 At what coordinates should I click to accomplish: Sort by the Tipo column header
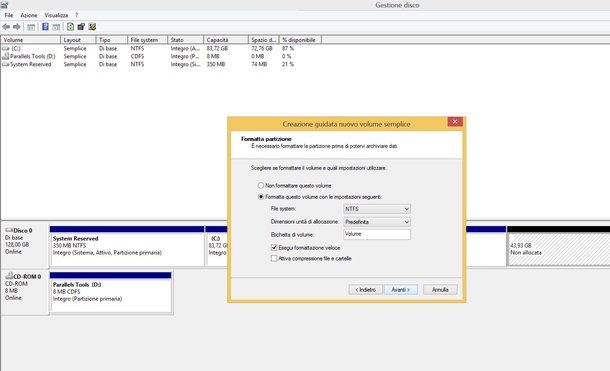pyautogui.click(x=112, y=40)
